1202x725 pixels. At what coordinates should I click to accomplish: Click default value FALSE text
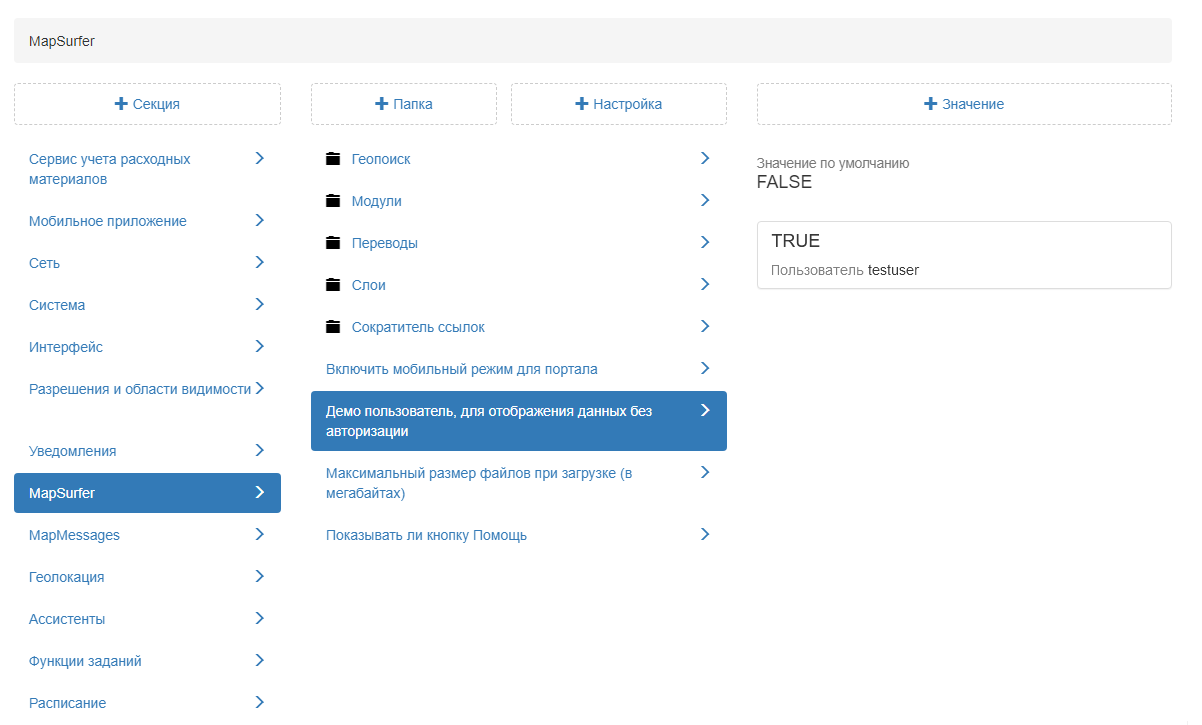[x=785, y=182]
